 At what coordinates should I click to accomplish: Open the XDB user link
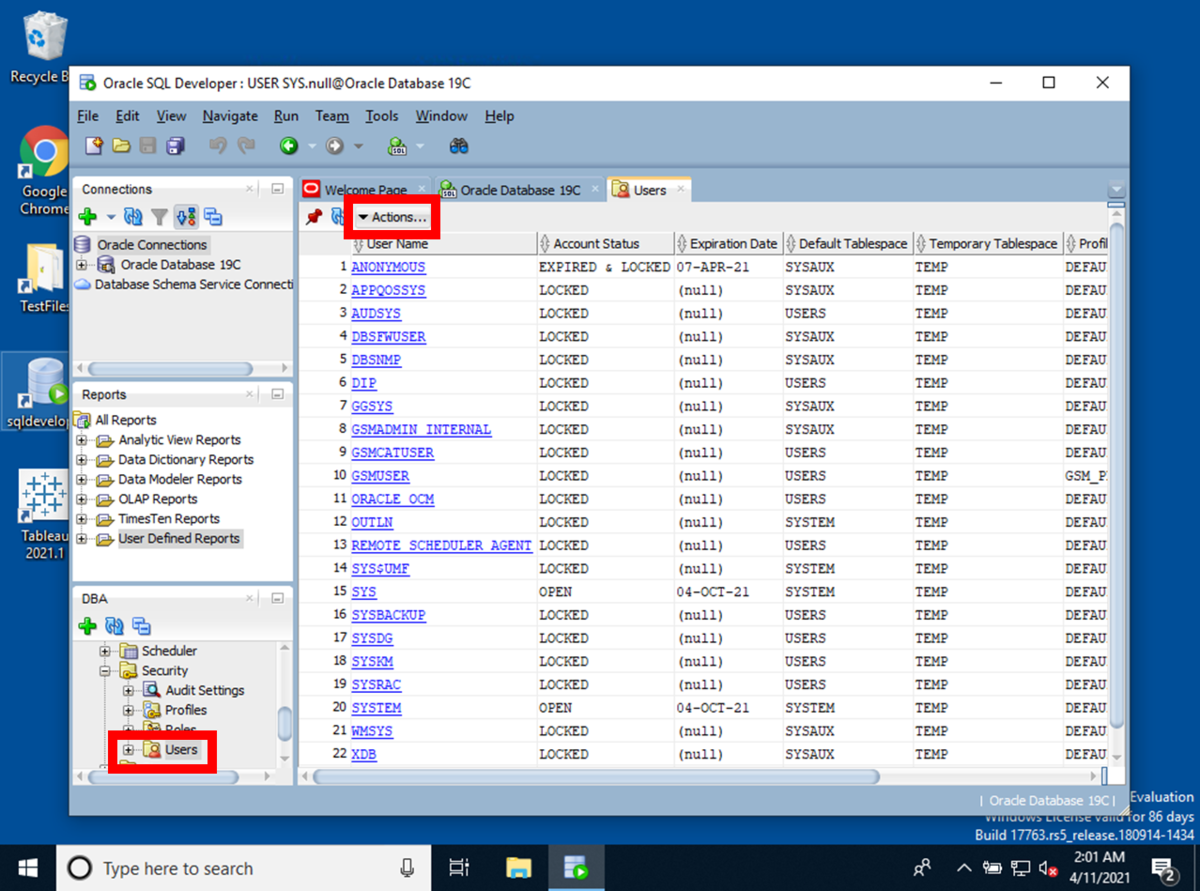coord(364,755)
